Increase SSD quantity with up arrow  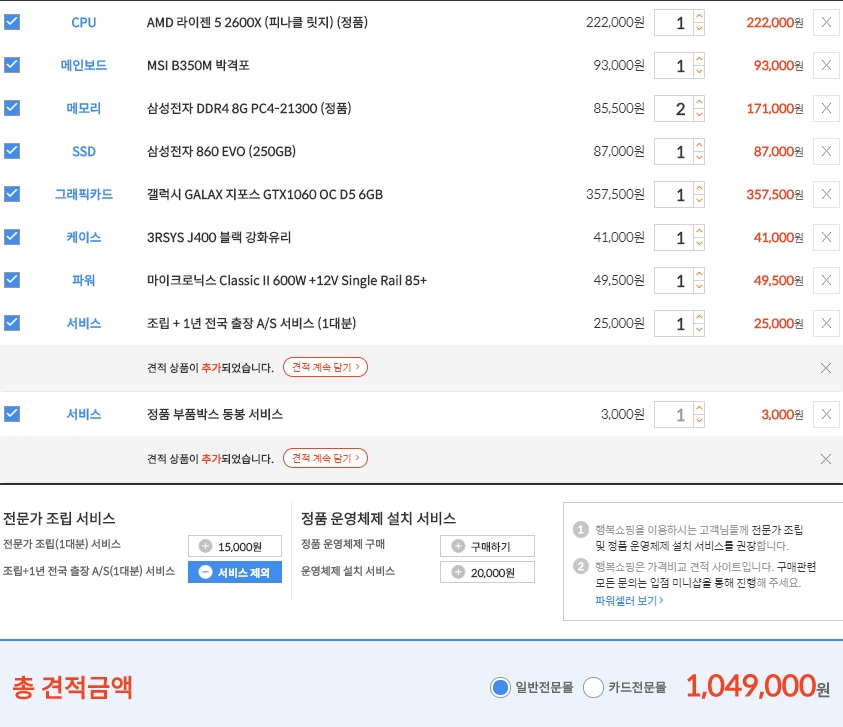tap(699, 145)
